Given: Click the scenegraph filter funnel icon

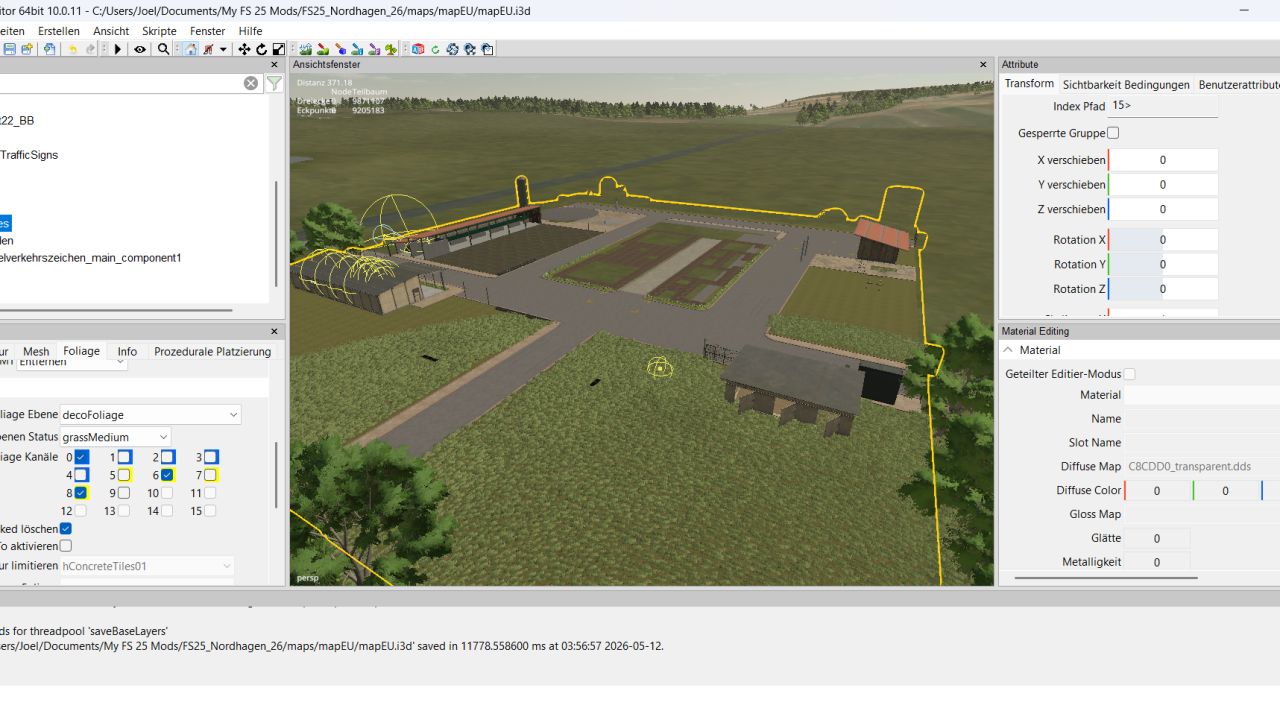Looking at the screenshot, I should coord(274,83).
